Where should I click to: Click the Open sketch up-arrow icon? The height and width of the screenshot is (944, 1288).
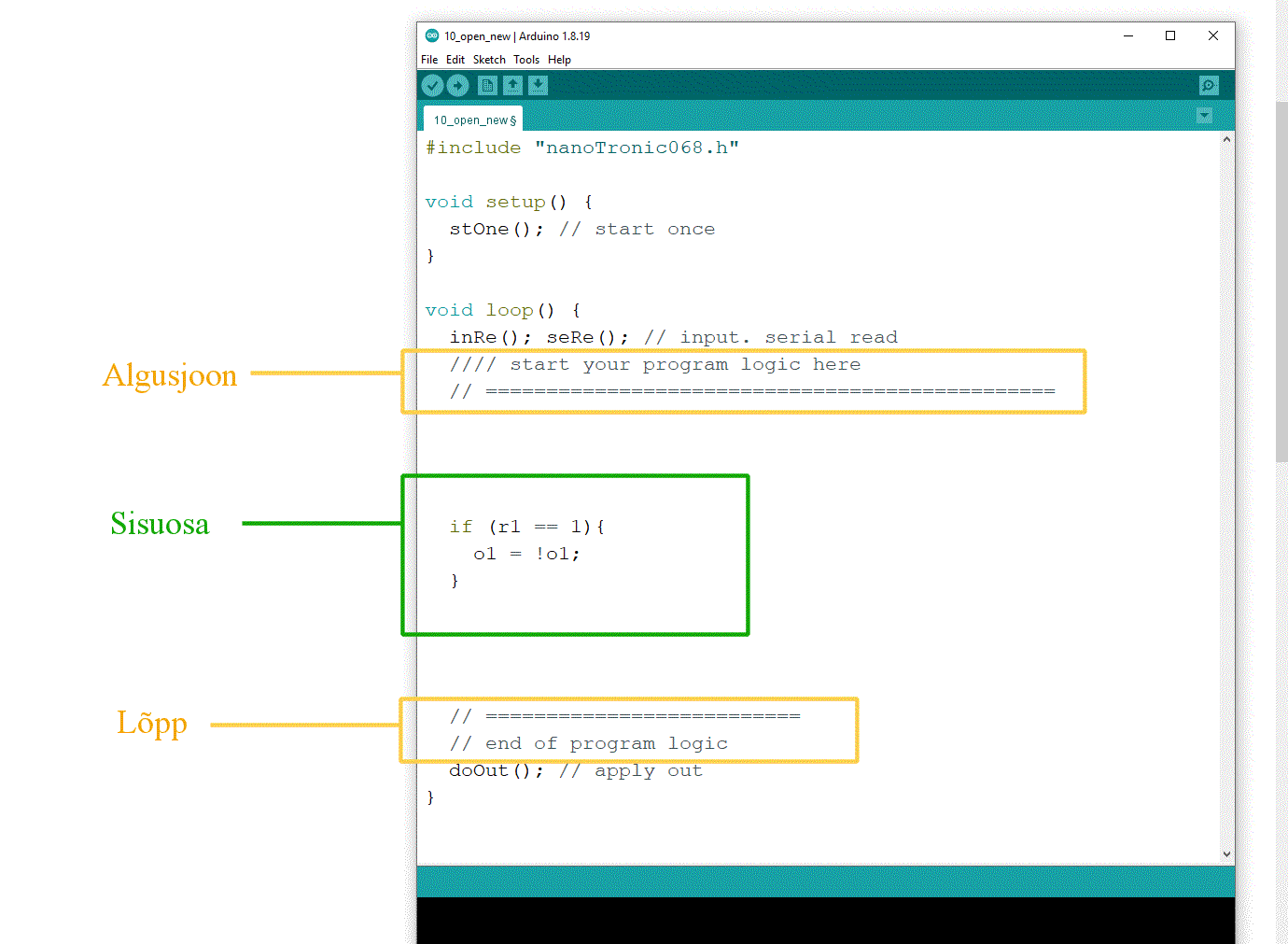click(512, 86)
